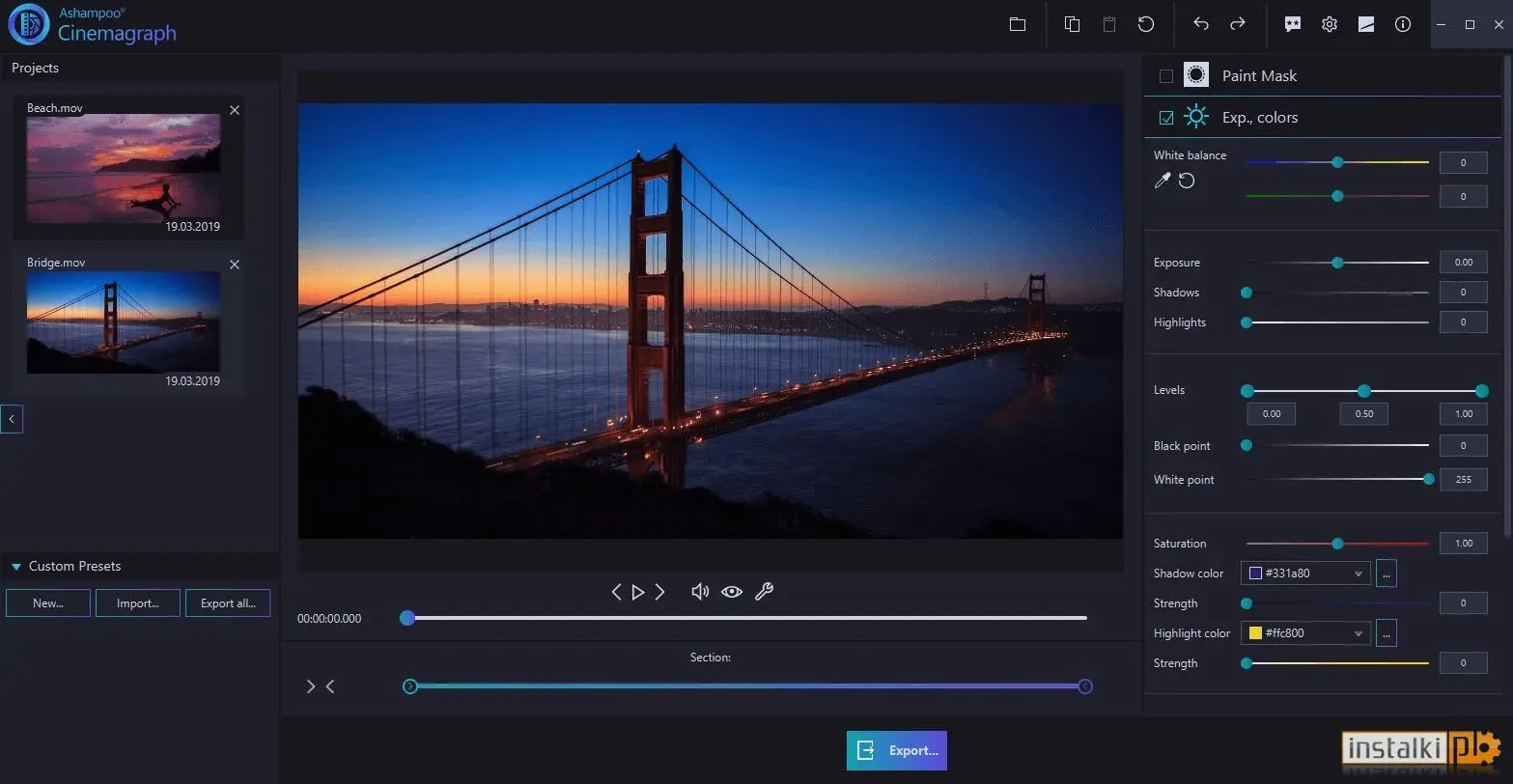The width and height of the screenshot is (1513, 784).
Task: Click the Exposure value field
Action: tap(1463, 262)
